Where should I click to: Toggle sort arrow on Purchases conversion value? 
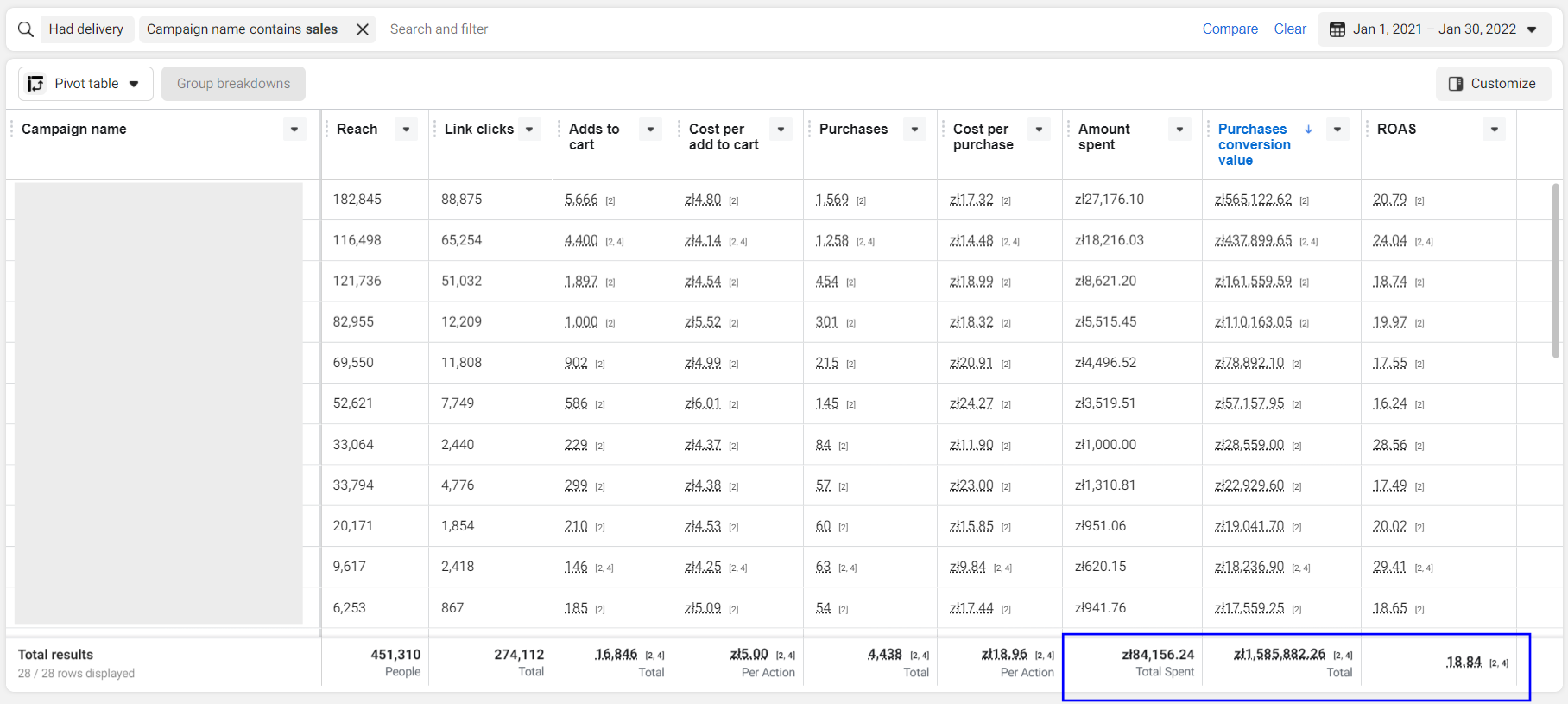tap(1309, 129)
